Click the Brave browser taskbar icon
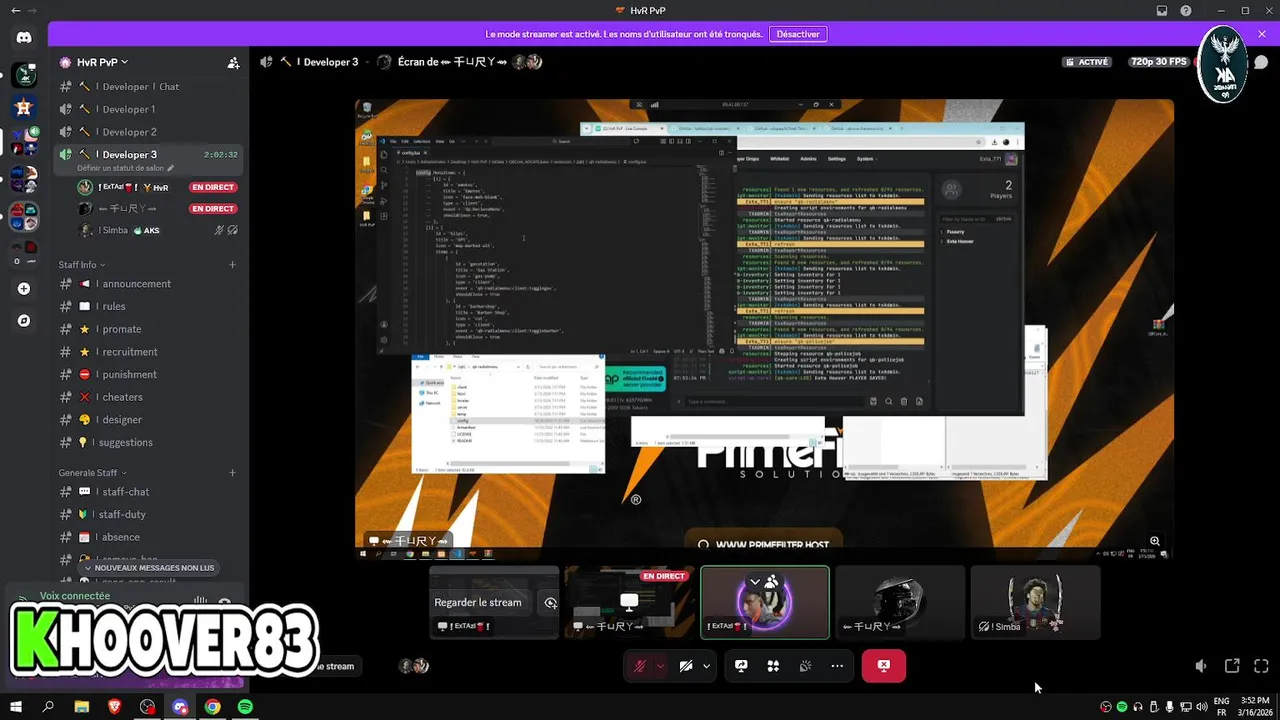 click(x=114, y=707)
